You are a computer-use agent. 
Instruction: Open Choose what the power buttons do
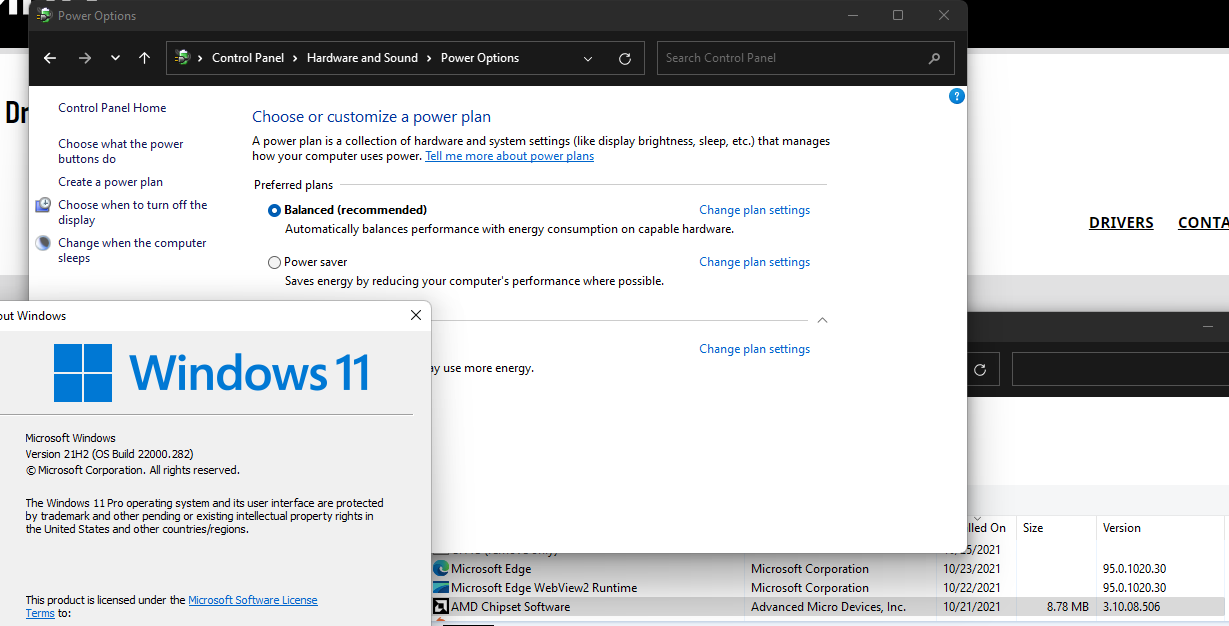121,151
